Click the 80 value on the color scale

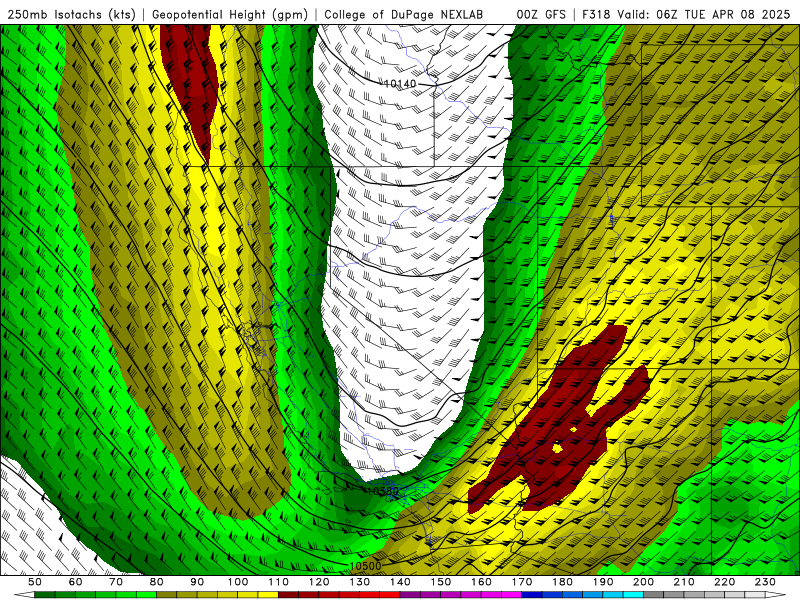coord(156,582)
